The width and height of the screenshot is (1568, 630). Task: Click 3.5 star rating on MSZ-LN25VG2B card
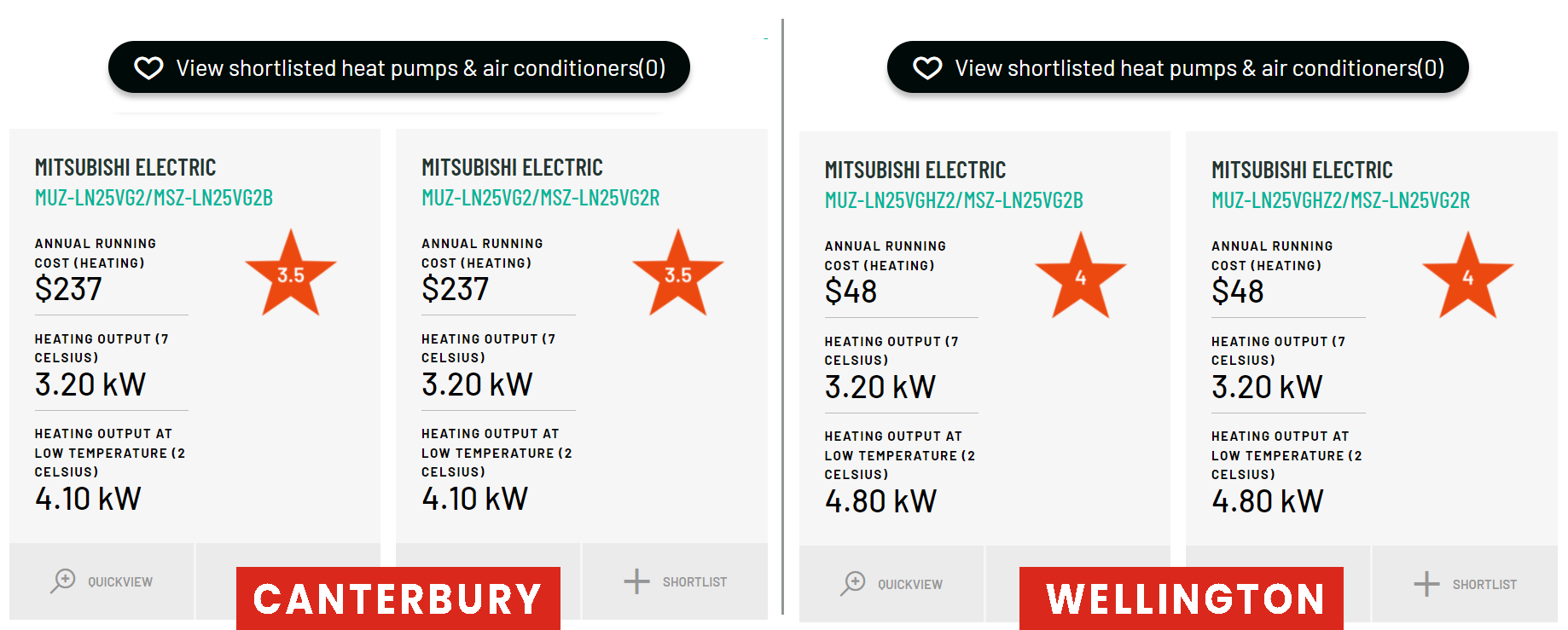click(291, 275)
